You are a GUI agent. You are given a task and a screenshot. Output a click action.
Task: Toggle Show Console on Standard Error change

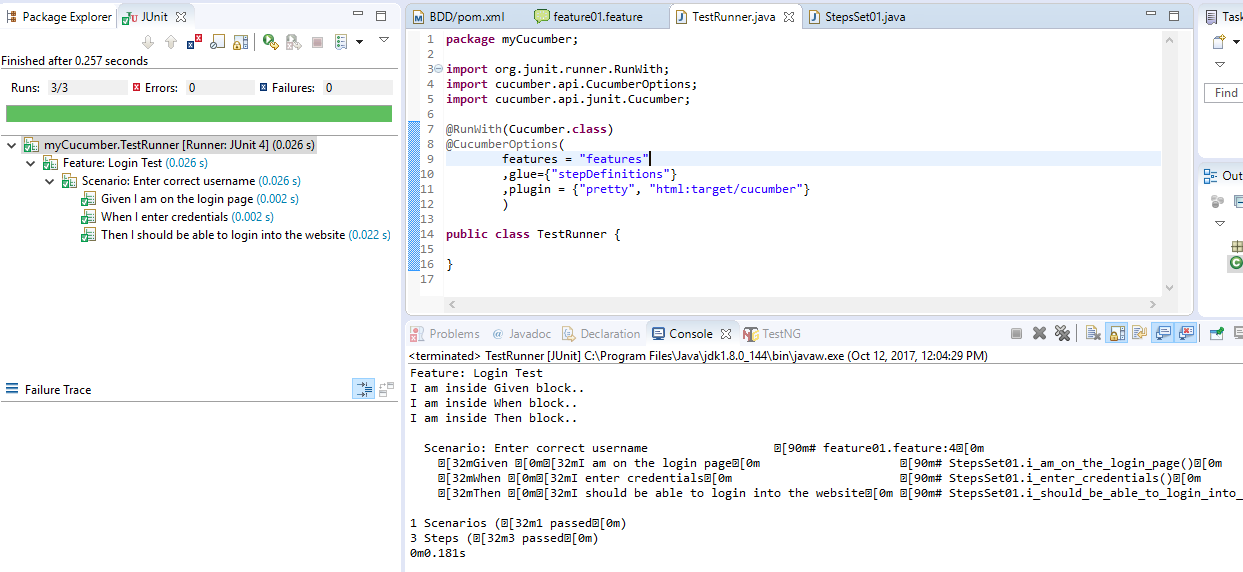(1186, 333)
